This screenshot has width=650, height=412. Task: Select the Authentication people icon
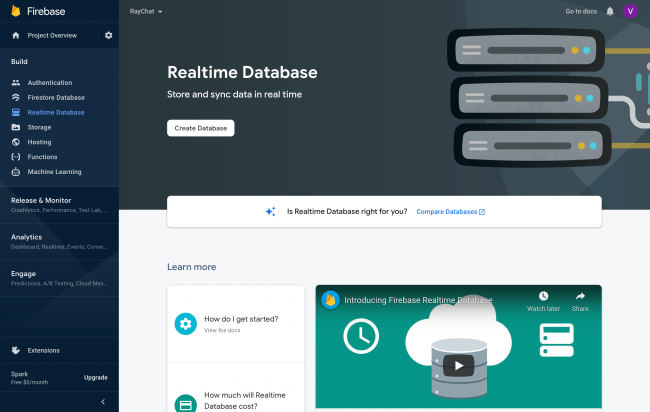coord(16,82)
